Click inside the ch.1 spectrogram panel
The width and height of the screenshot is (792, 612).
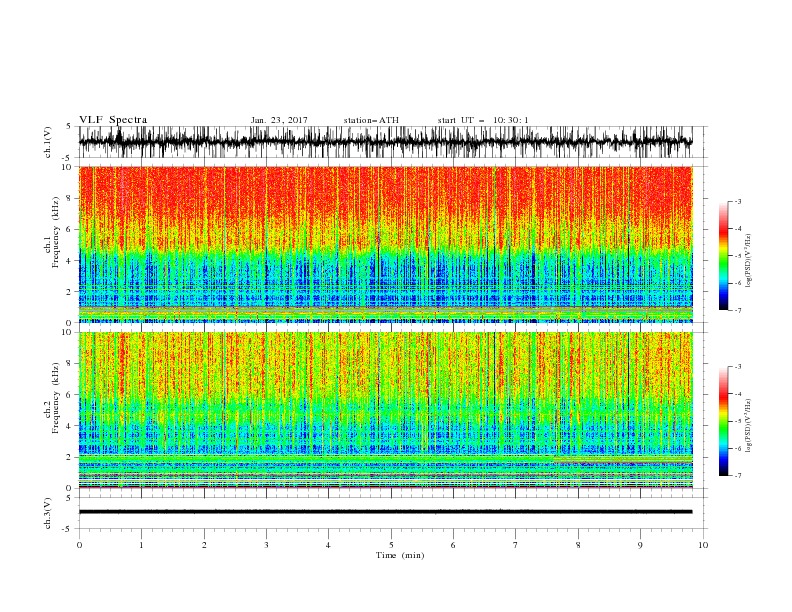pos(385,244)
